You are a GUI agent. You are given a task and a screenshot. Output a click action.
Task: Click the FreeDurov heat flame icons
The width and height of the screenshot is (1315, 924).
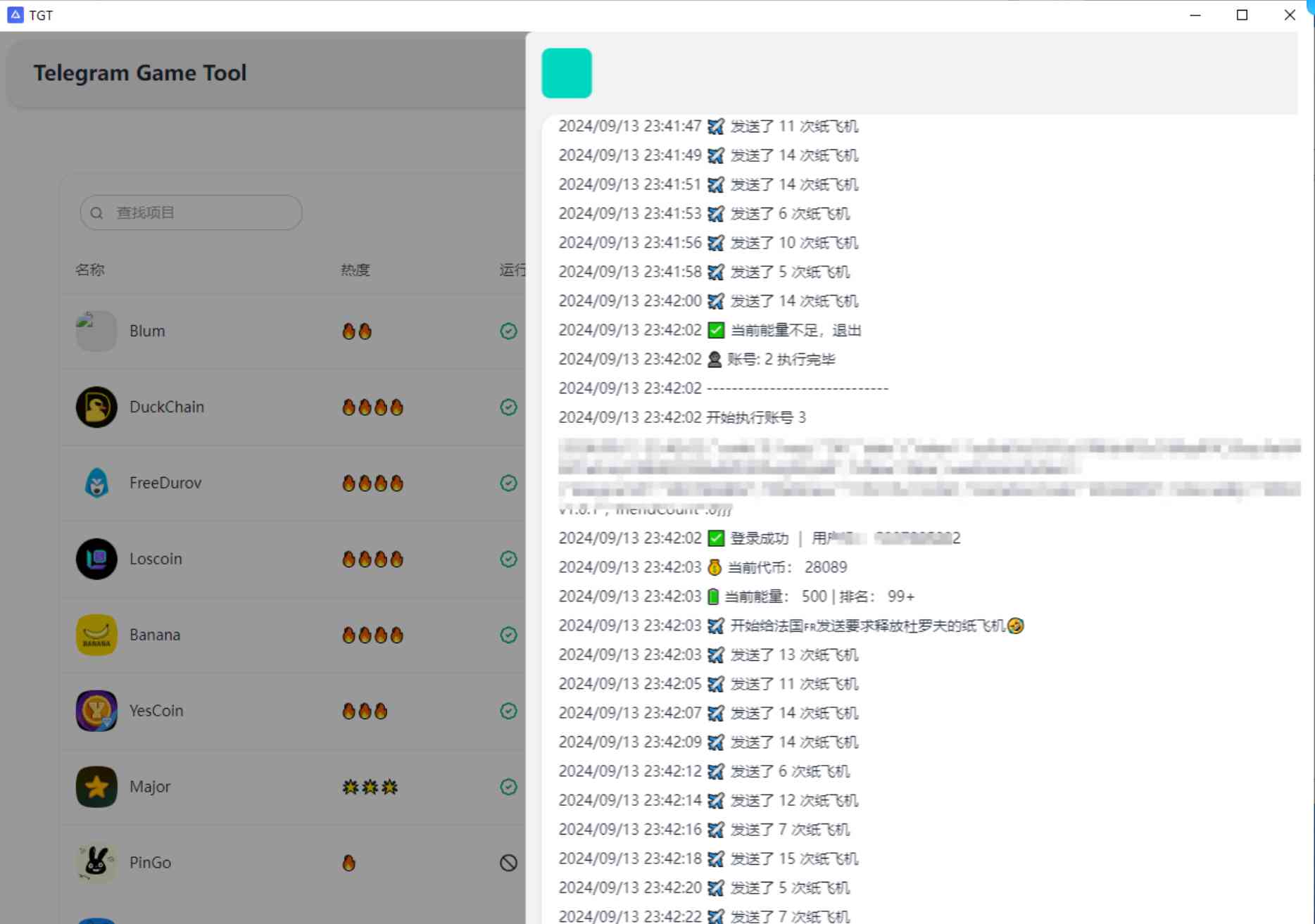373,483
